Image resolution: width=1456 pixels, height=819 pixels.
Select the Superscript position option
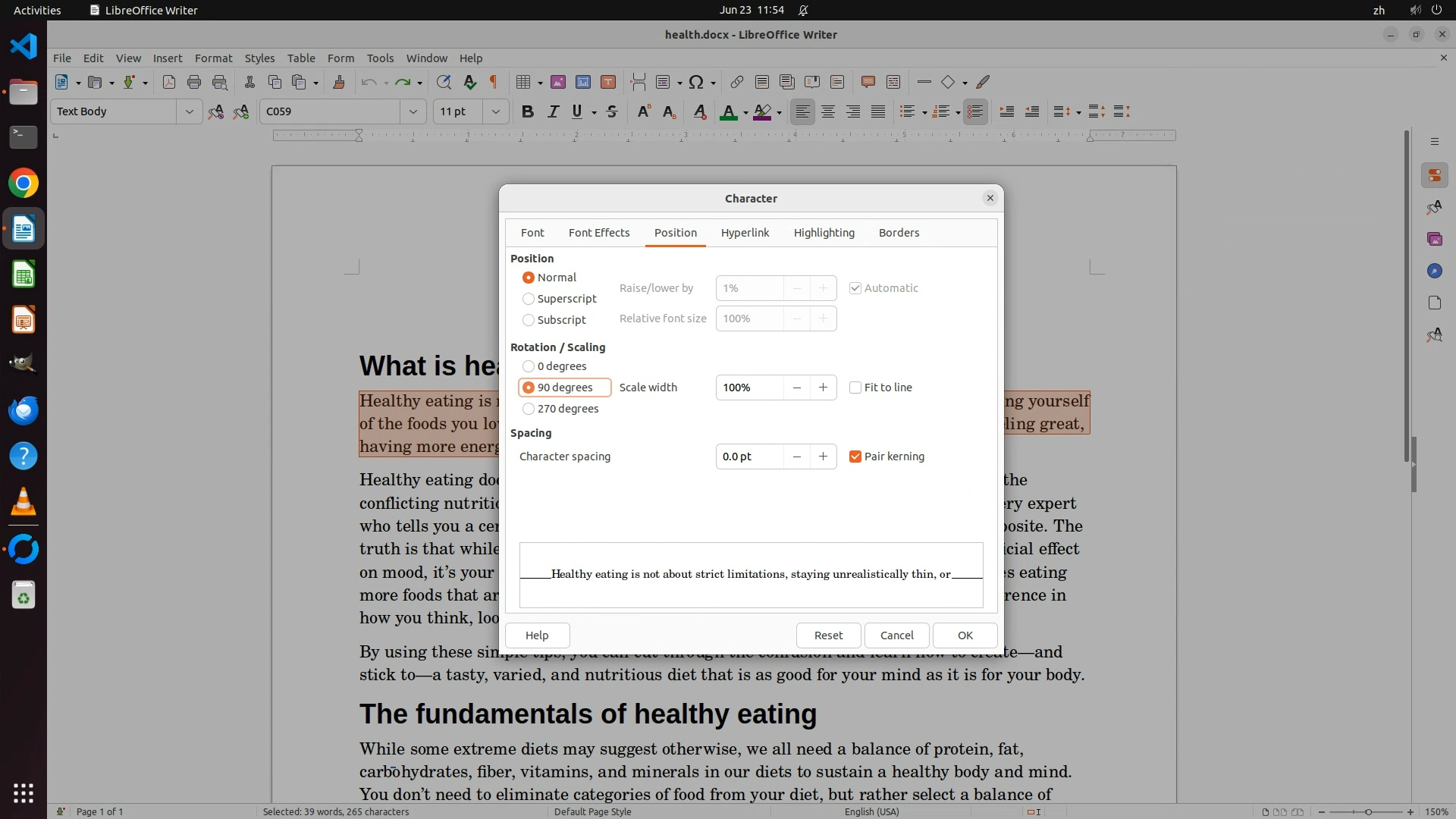pos(529,299)
